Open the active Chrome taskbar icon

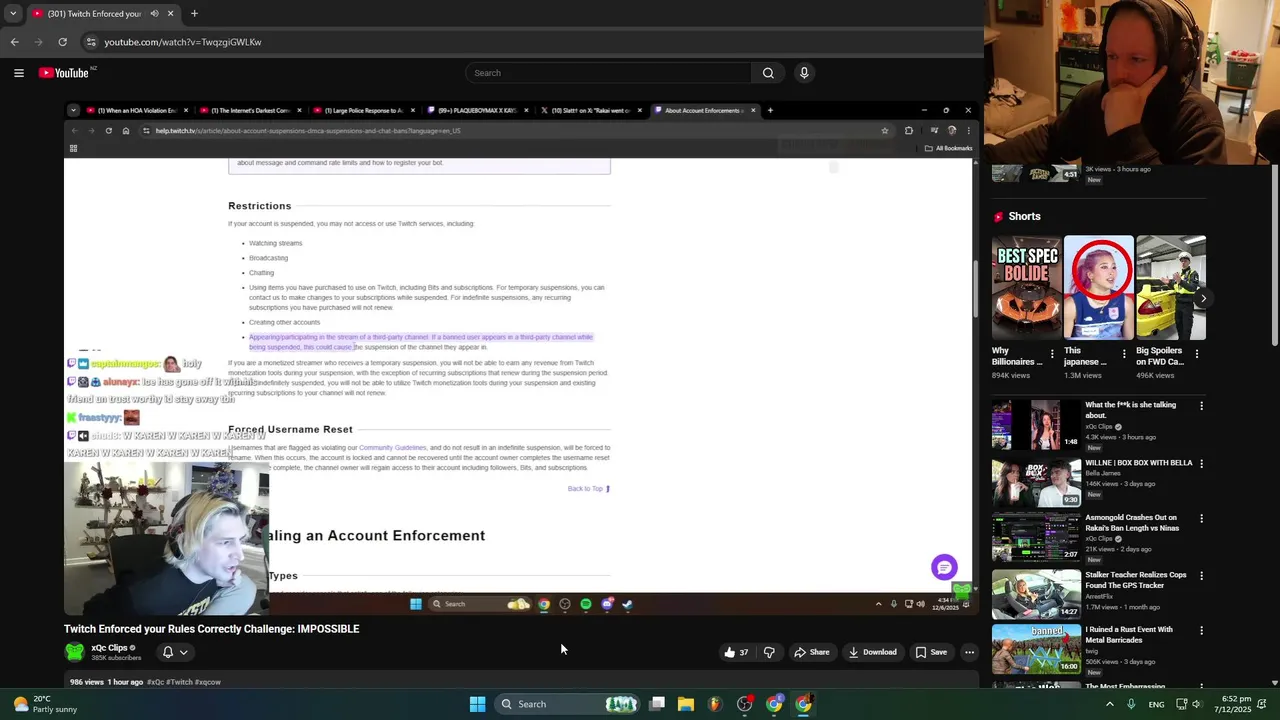click(803, 704)
